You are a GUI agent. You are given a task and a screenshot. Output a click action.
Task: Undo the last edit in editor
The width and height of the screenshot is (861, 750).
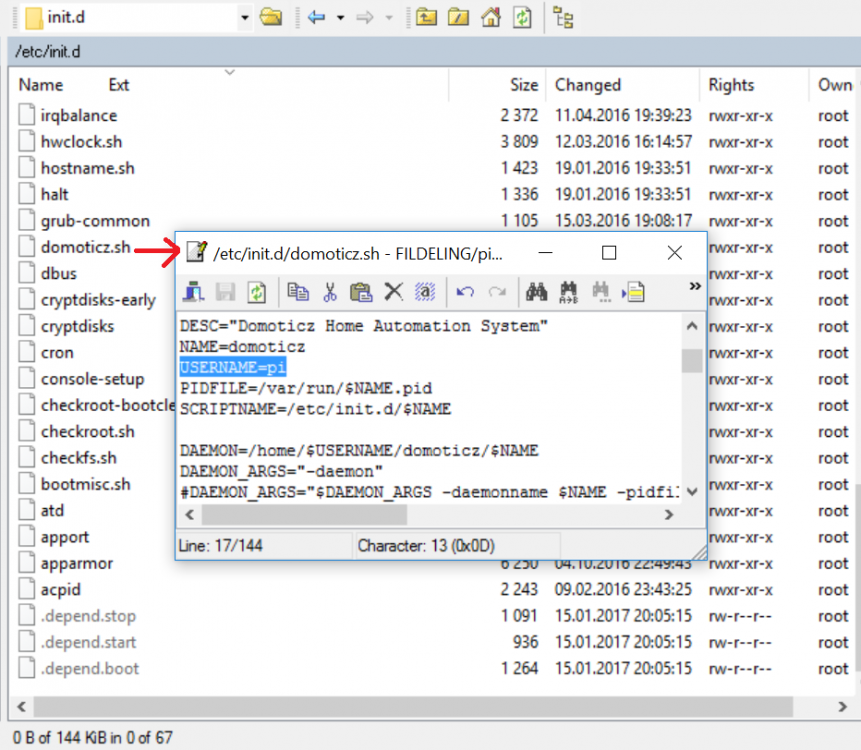(465, 292)
